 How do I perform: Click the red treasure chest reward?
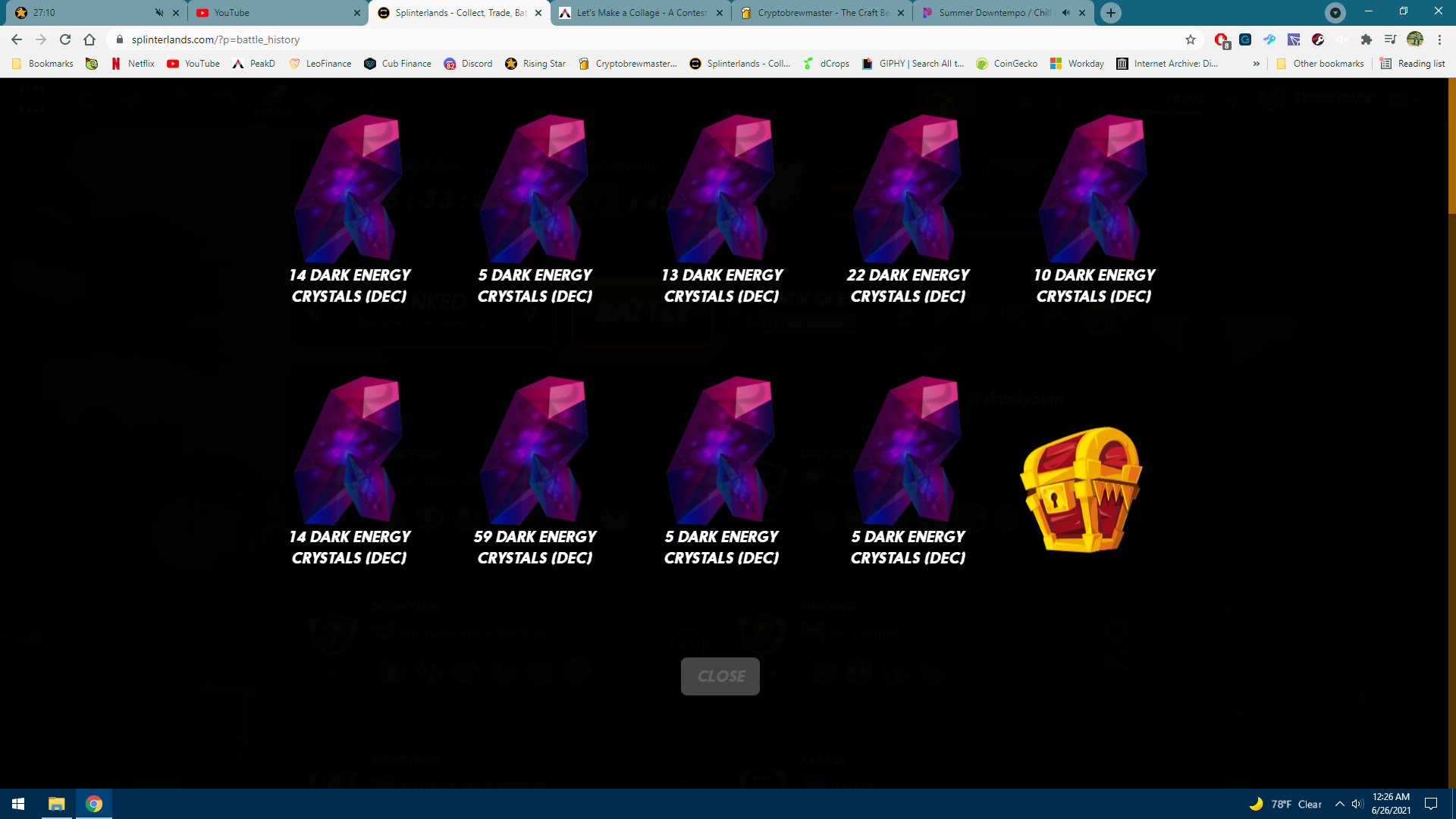click(1081, 489)
